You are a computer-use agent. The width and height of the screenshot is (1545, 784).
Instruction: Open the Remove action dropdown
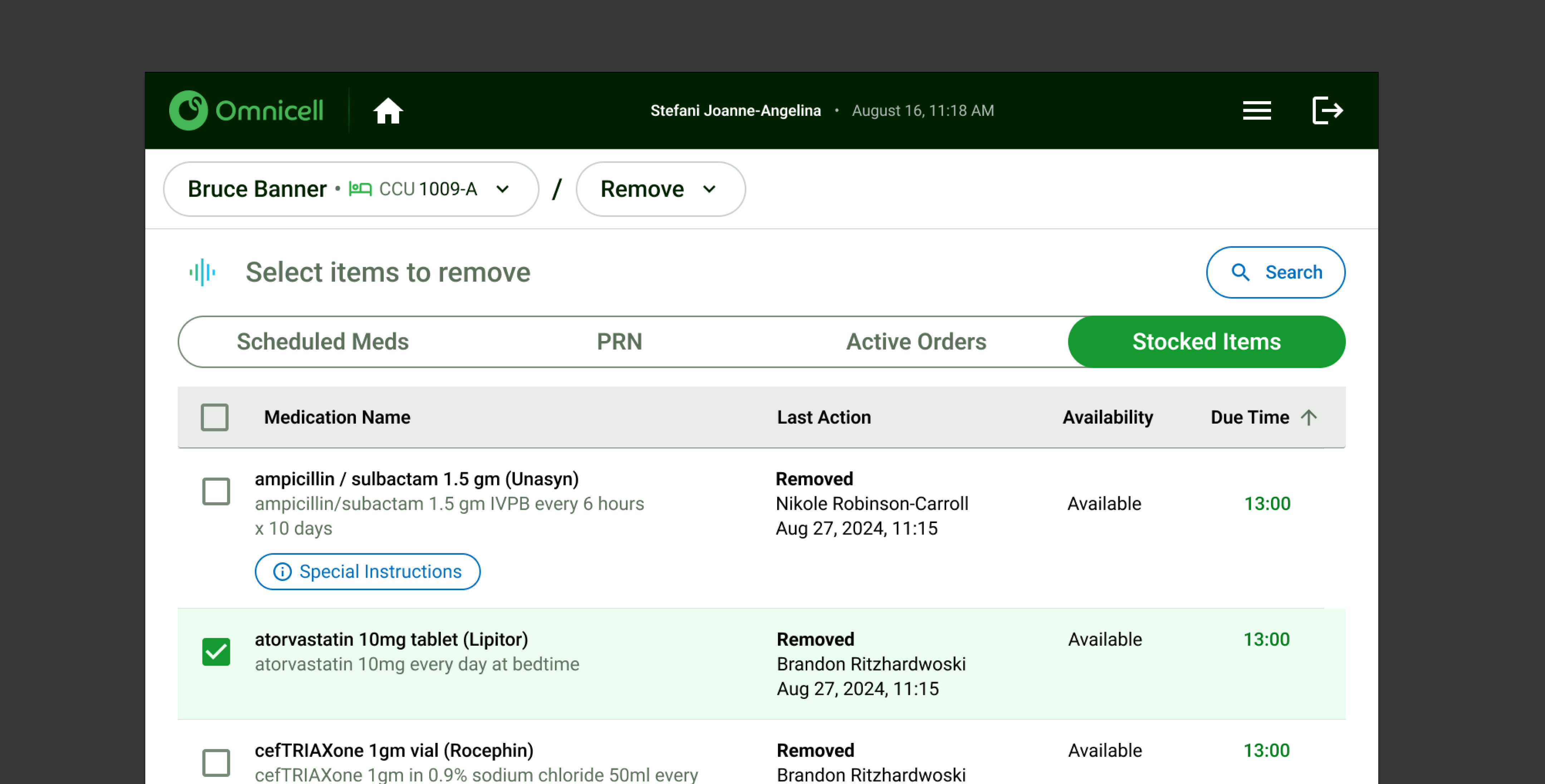660,189
